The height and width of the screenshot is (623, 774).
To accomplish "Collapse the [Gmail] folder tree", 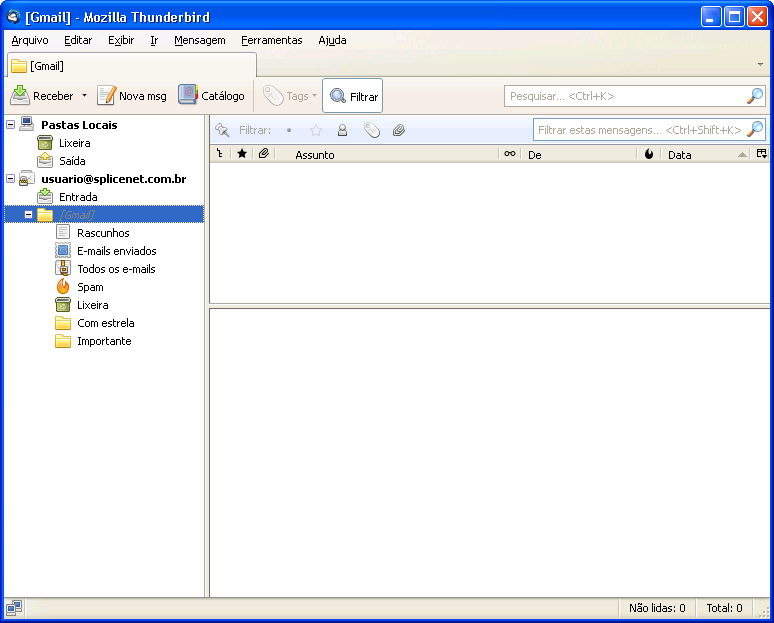I will pyautogui.click(x=28, y=215).
